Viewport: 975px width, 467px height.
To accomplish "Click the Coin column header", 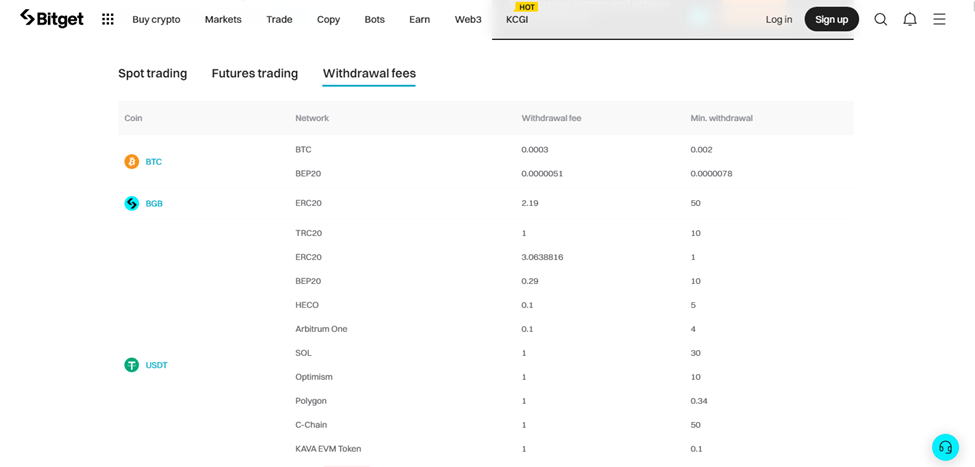I will [133, 118].
